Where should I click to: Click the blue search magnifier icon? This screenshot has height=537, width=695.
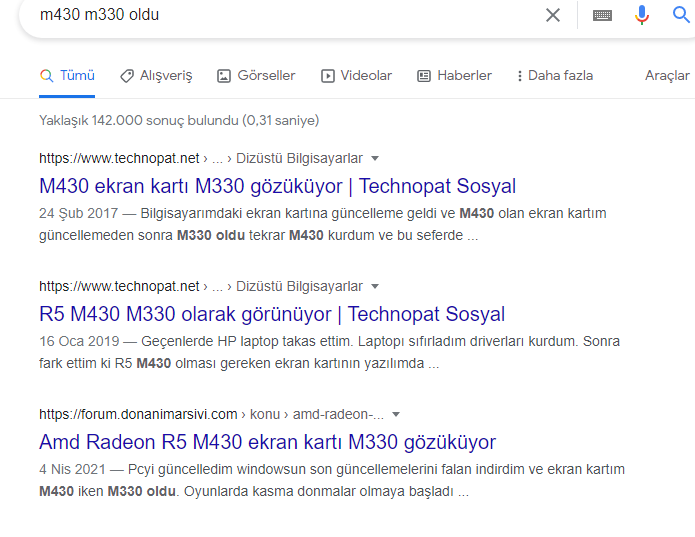(681, 15)
